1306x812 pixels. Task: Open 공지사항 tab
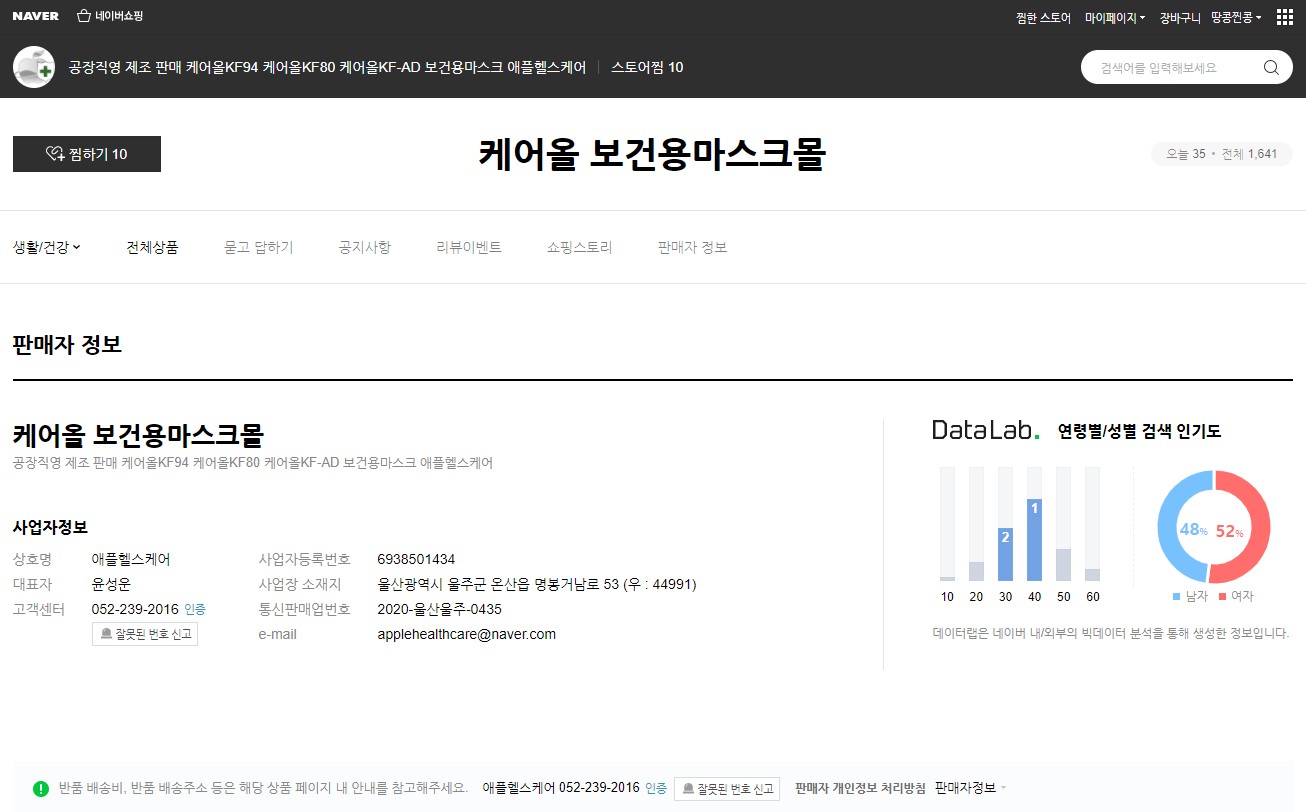pos(365,247)
